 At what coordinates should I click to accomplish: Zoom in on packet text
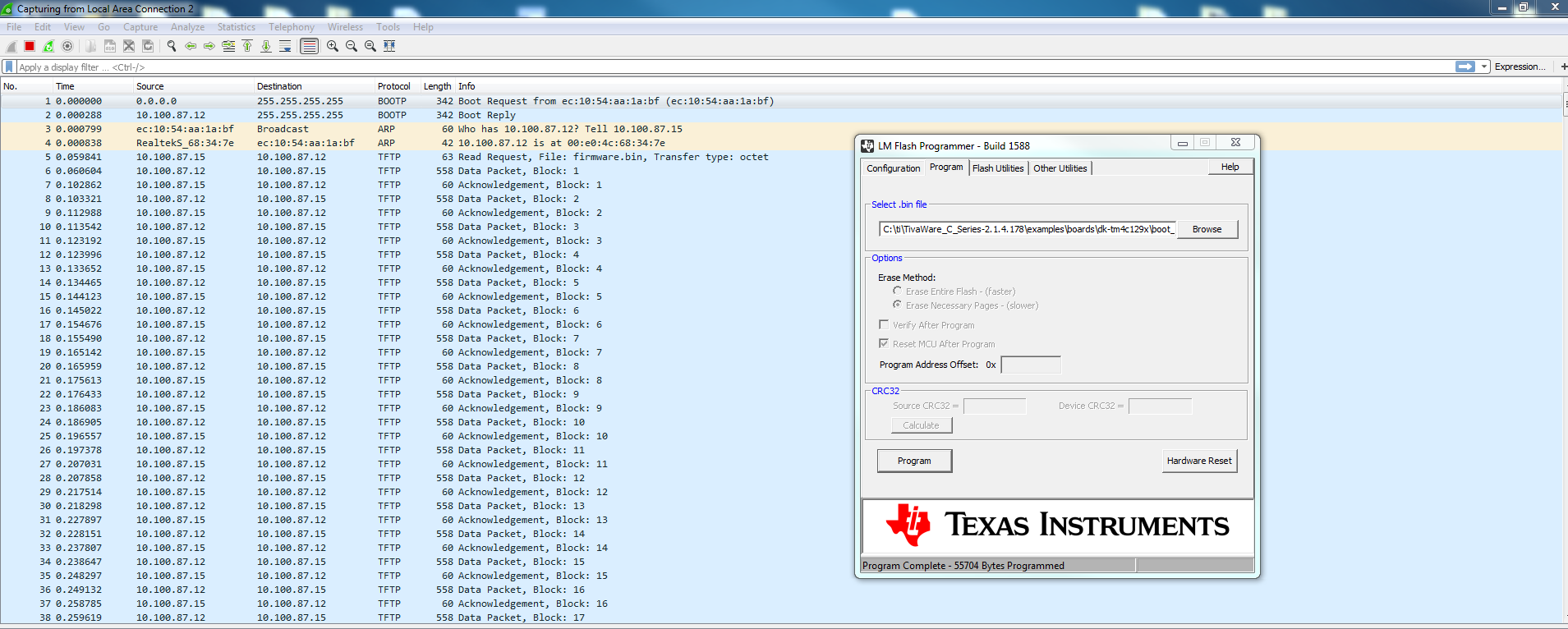(333, 46)
